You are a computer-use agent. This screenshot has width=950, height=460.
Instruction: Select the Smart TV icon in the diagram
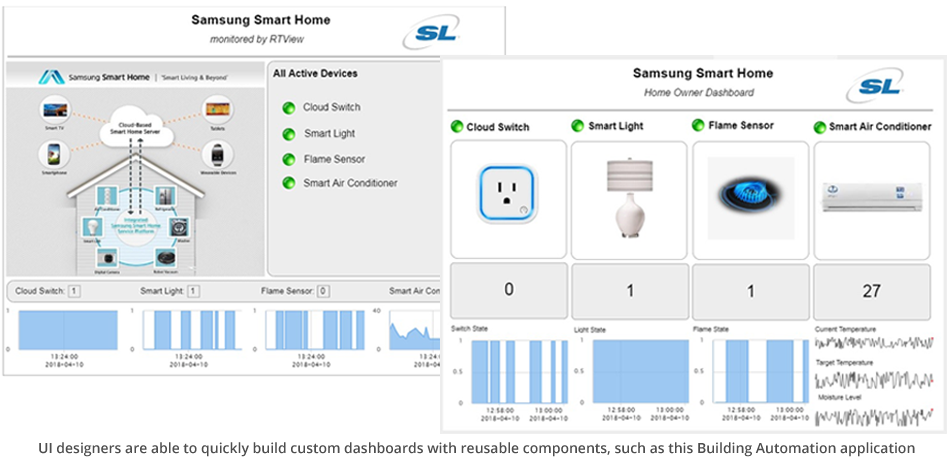tap(55, 112)
